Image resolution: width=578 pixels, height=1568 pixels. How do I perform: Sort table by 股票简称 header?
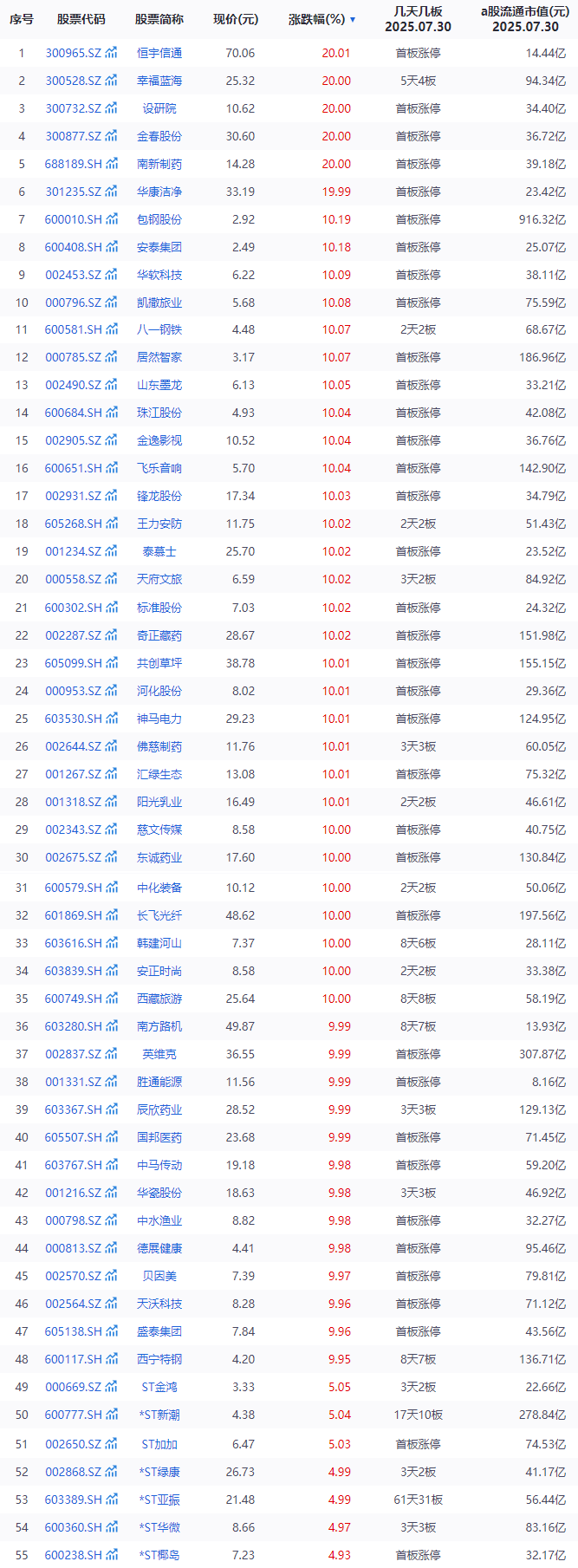[x=159, y=19]
